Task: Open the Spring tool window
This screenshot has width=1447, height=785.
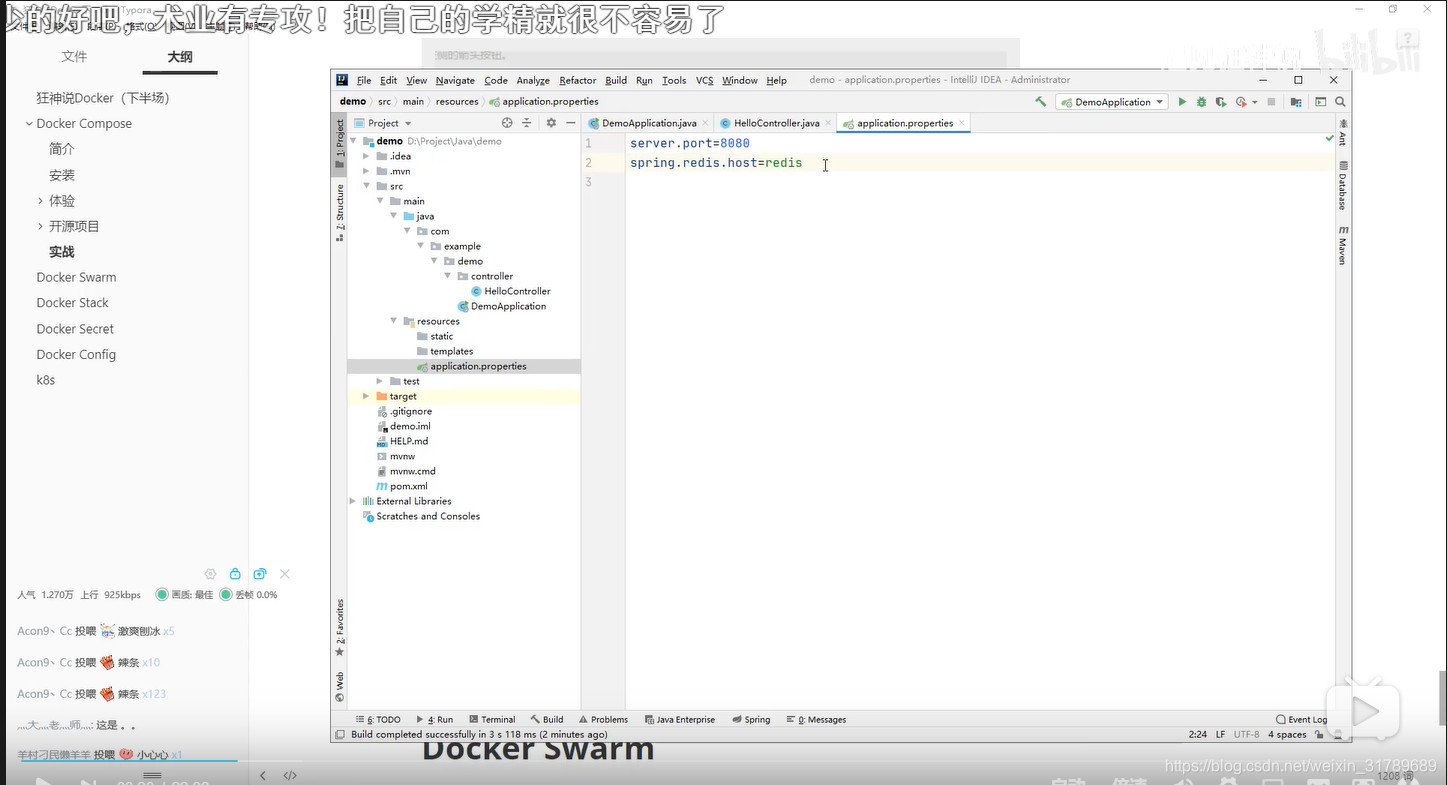Action: tap(751, 719)
